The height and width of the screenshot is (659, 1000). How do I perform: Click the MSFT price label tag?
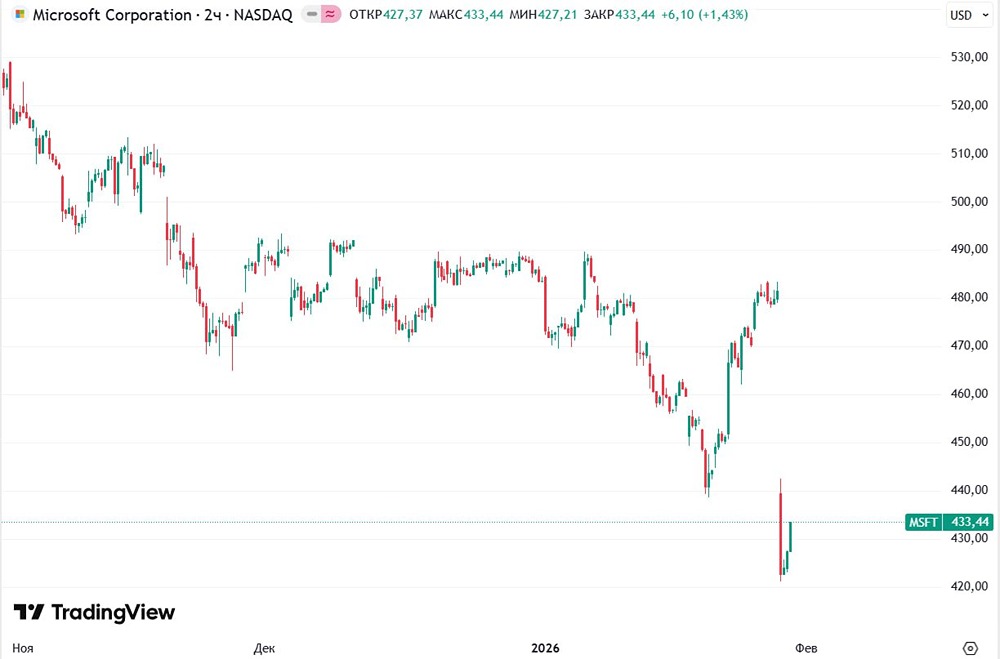(x=924, y=522)
